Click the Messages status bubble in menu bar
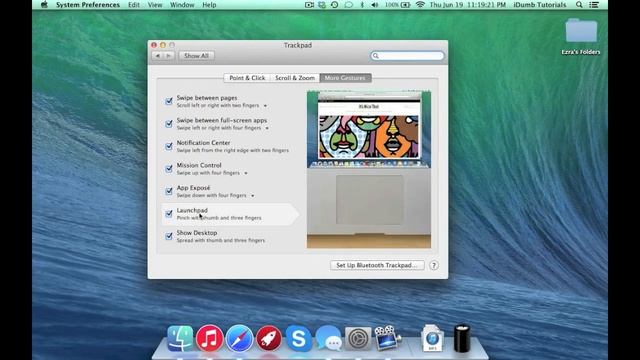Screen dimensions: 640x360 click(348, 5)
